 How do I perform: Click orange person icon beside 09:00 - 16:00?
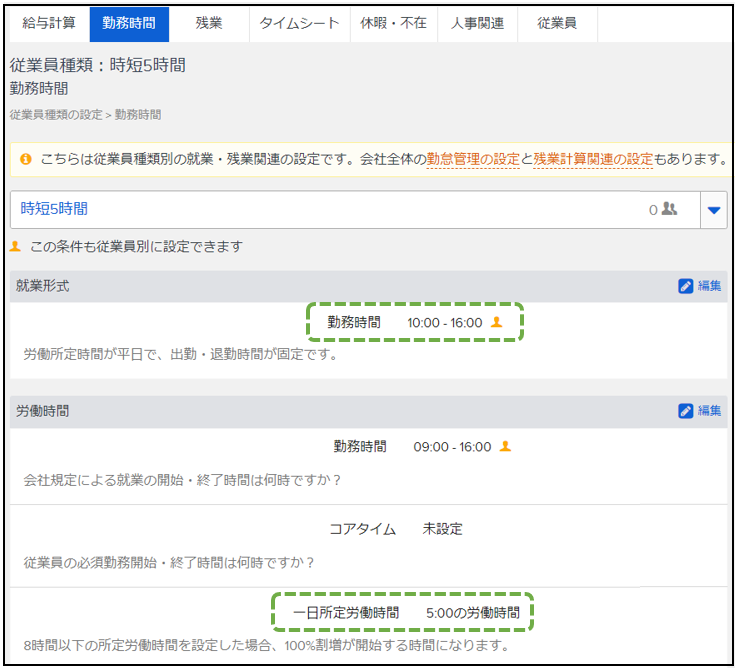click(x=505, y=447)
